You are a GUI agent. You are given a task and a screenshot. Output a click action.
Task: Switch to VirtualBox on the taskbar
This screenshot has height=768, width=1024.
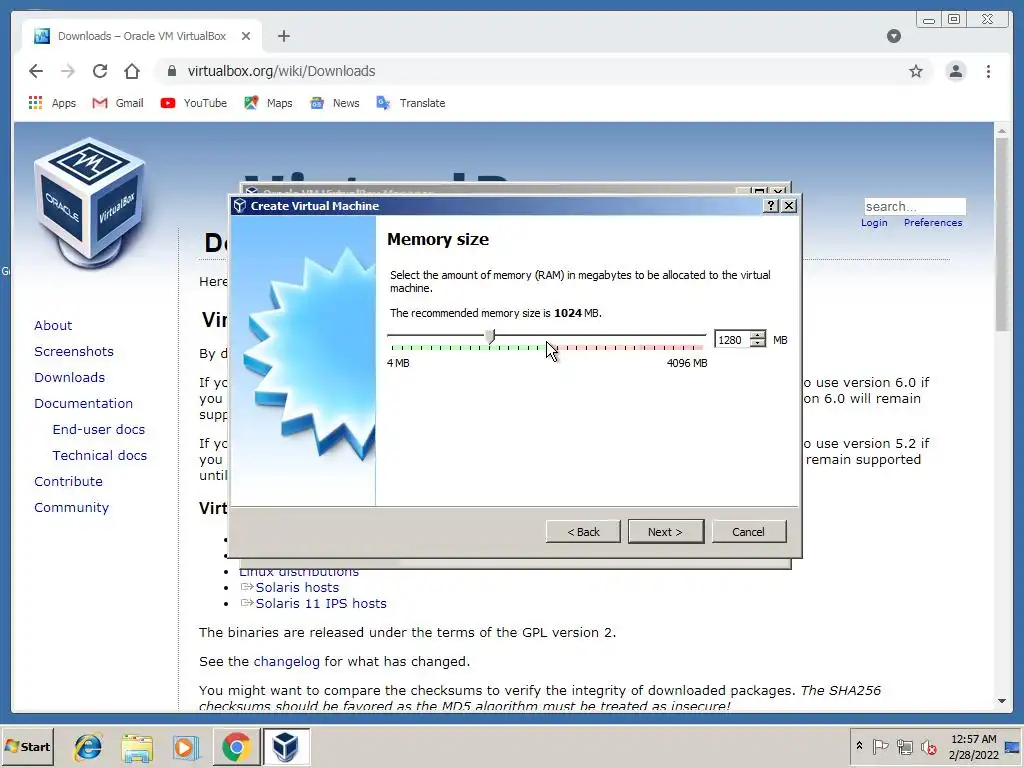point(285,746)
